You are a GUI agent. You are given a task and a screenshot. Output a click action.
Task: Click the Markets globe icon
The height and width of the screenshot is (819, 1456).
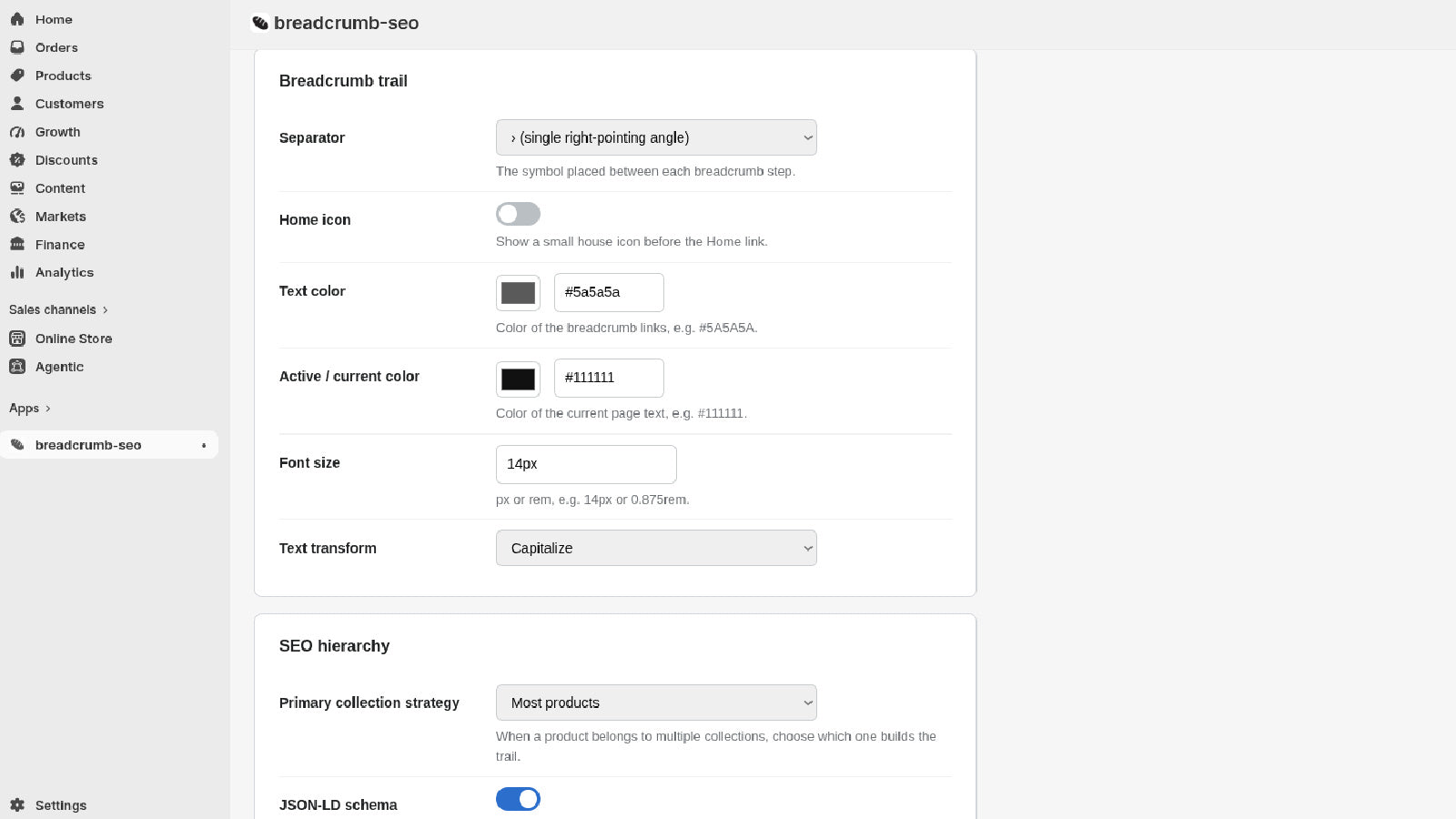(17, 217)
